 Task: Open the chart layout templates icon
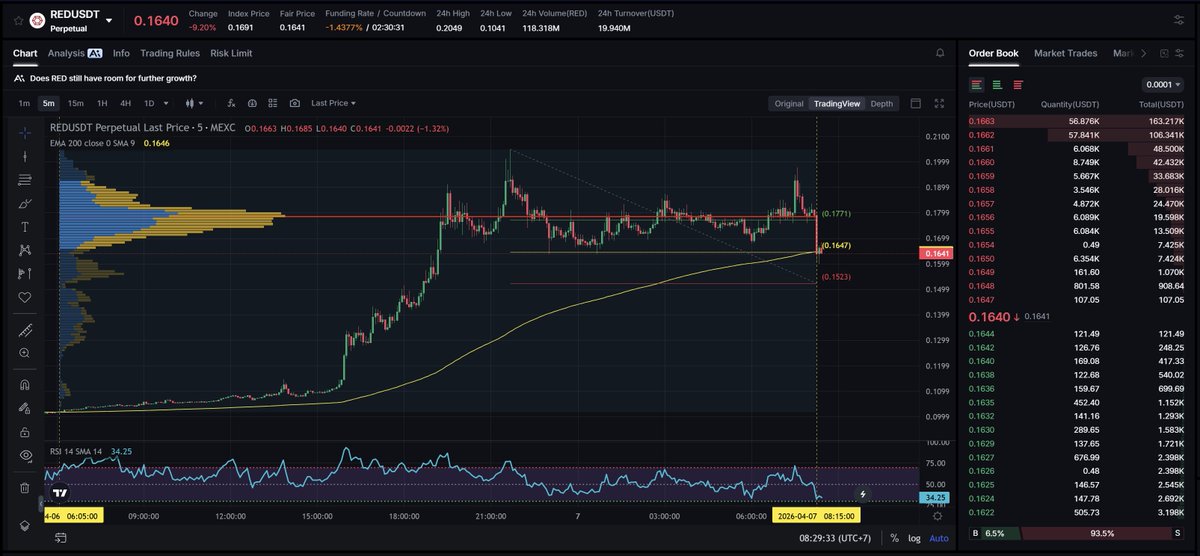(272, 103)
